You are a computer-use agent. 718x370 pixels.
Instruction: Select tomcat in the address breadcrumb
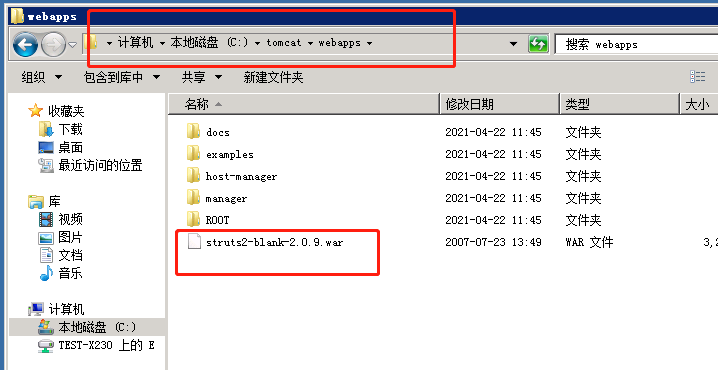284,43
